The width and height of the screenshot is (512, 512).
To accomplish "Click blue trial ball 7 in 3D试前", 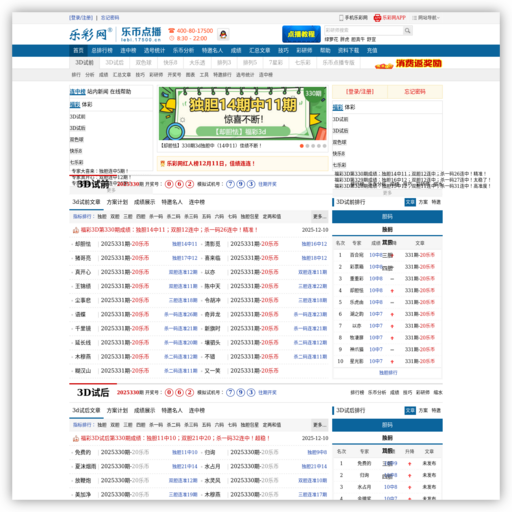I will coord(230,184).
